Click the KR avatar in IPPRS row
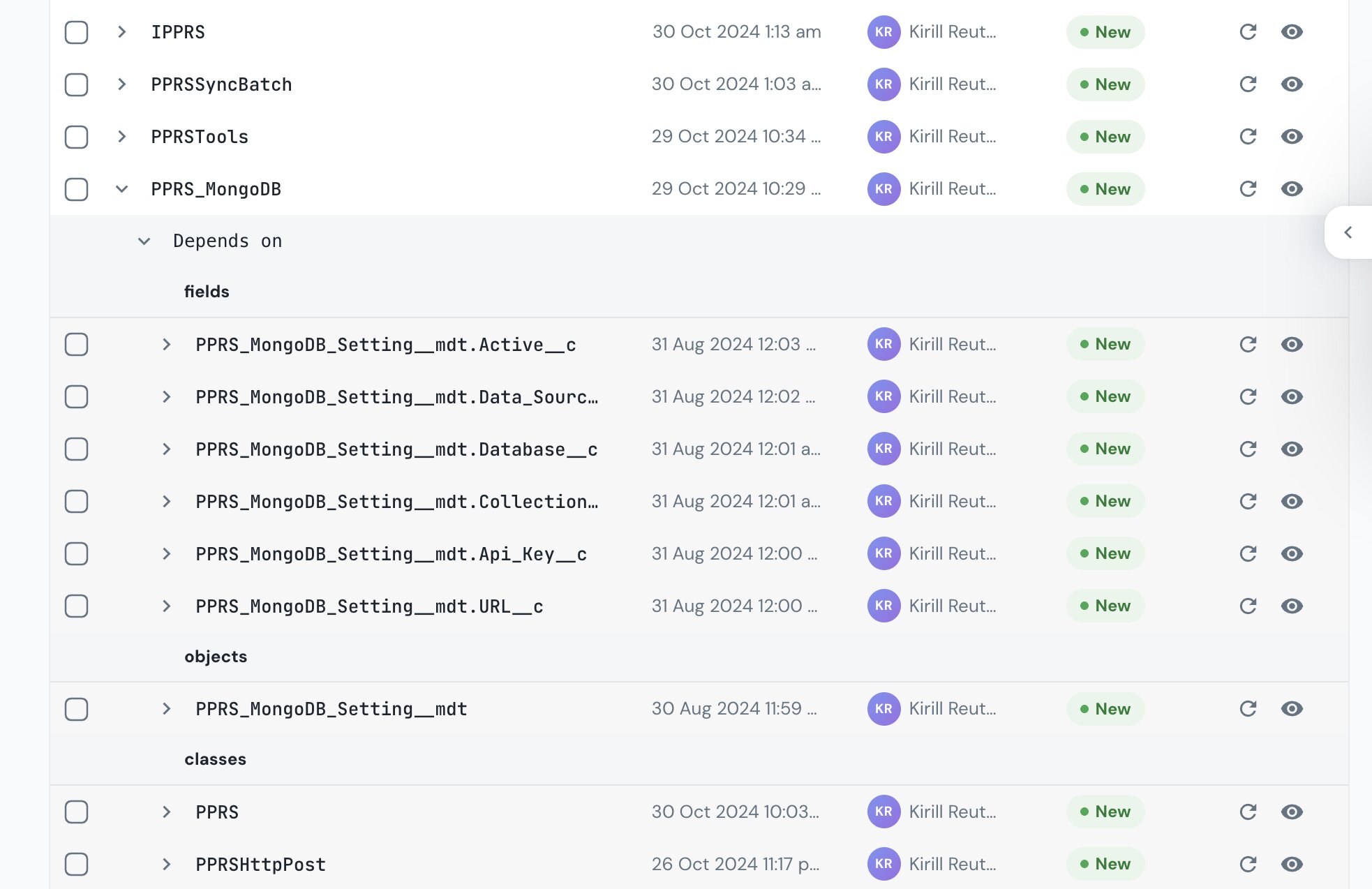Image resolution: width=1372 pixels, height=889 pixels. point(883,32)
